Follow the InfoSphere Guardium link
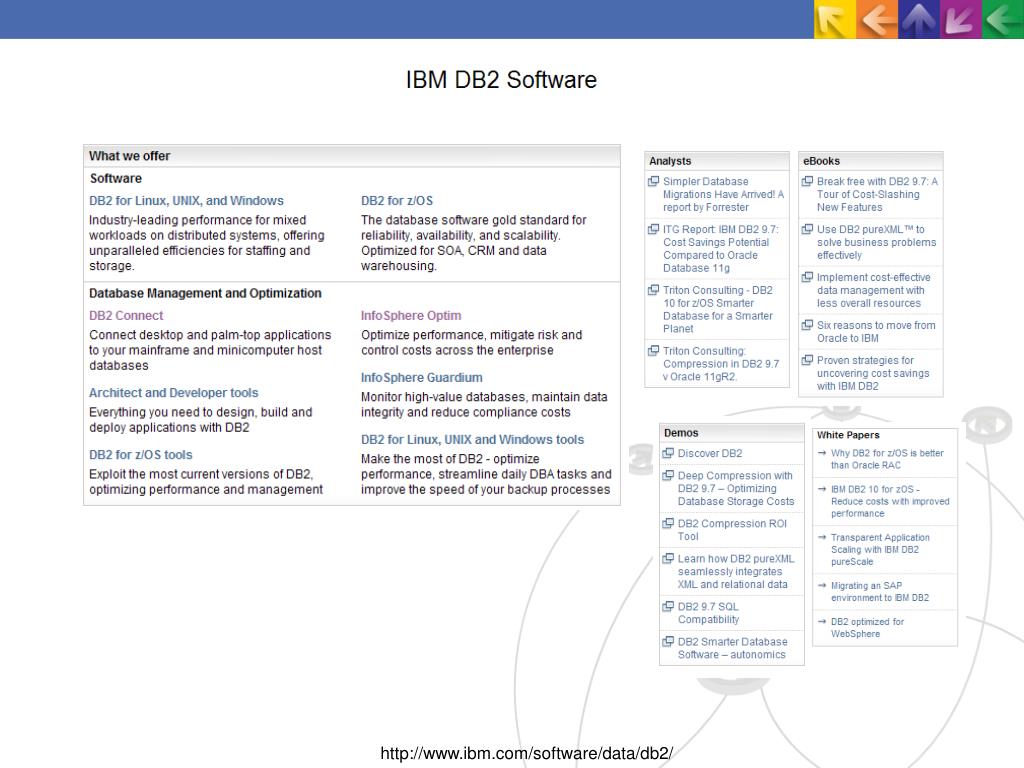The image size is (1024, 768). [422, 377]
